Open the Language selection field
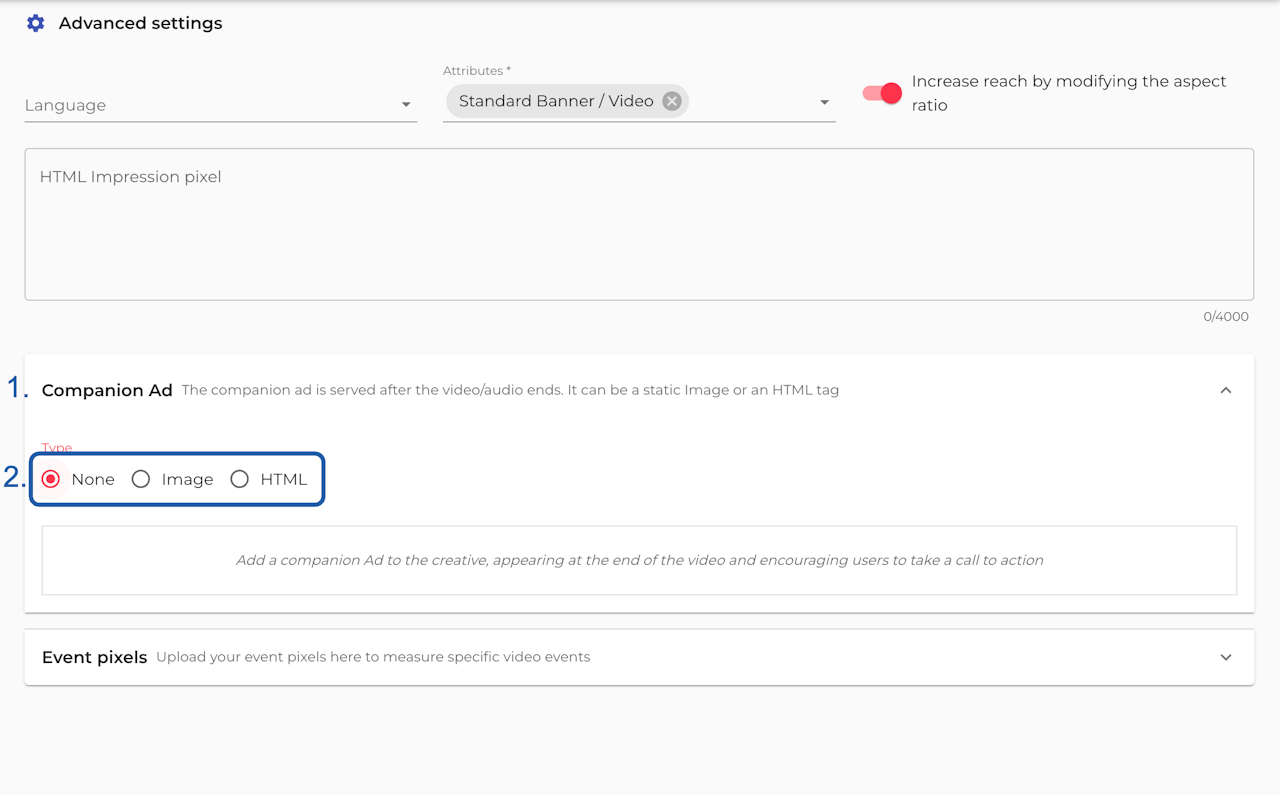1280x795 pixels. click(200, 105)
